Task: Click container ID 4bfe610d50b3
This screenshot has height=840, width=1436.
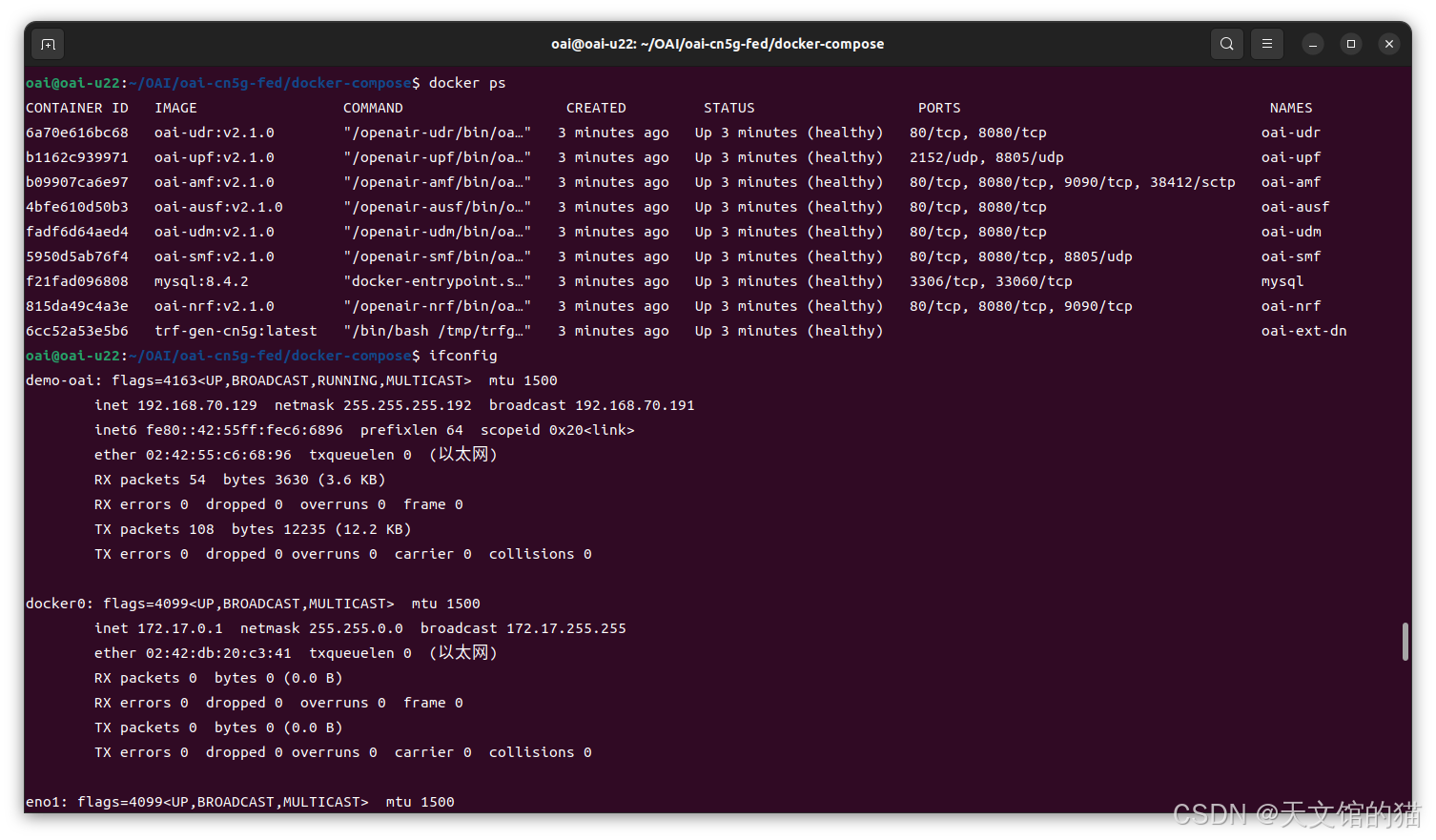Action: pos(77,207)
